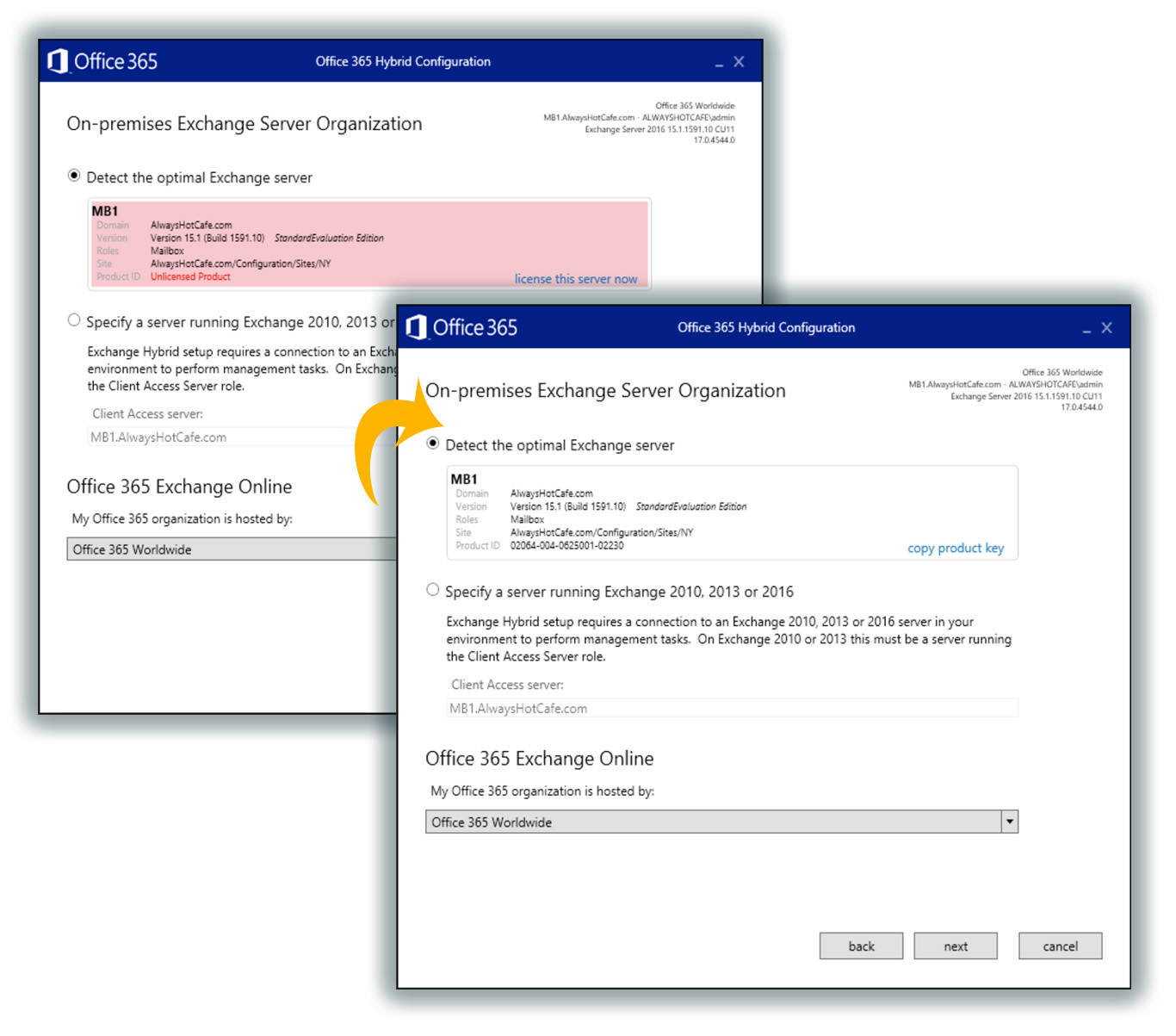Click the dropdown arrow beside Office 365 Worldwide
The image size is (1176, 1036).
(x=1009, y=822)
